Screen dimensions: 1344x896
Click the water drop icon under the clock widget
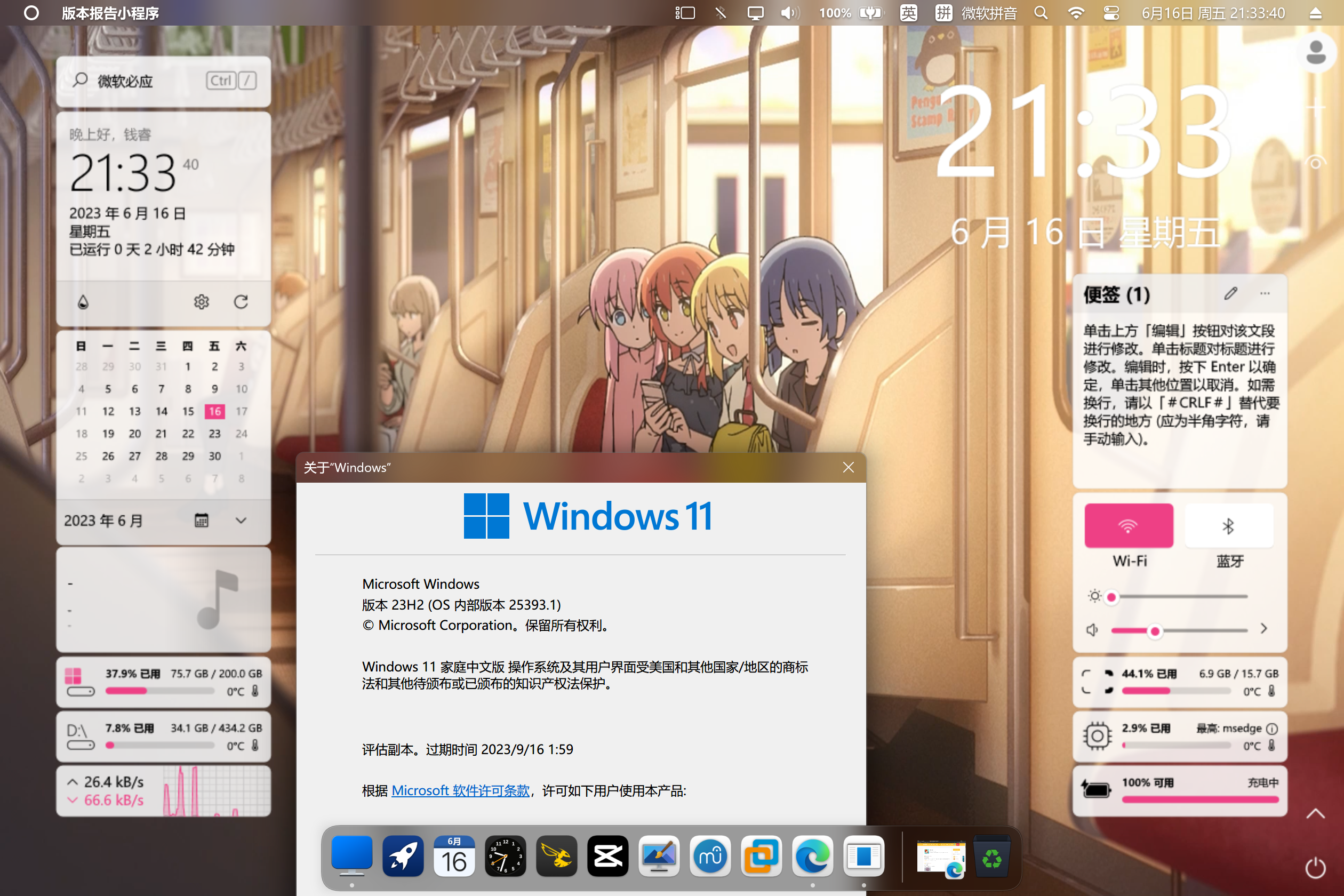coord(83,302)
